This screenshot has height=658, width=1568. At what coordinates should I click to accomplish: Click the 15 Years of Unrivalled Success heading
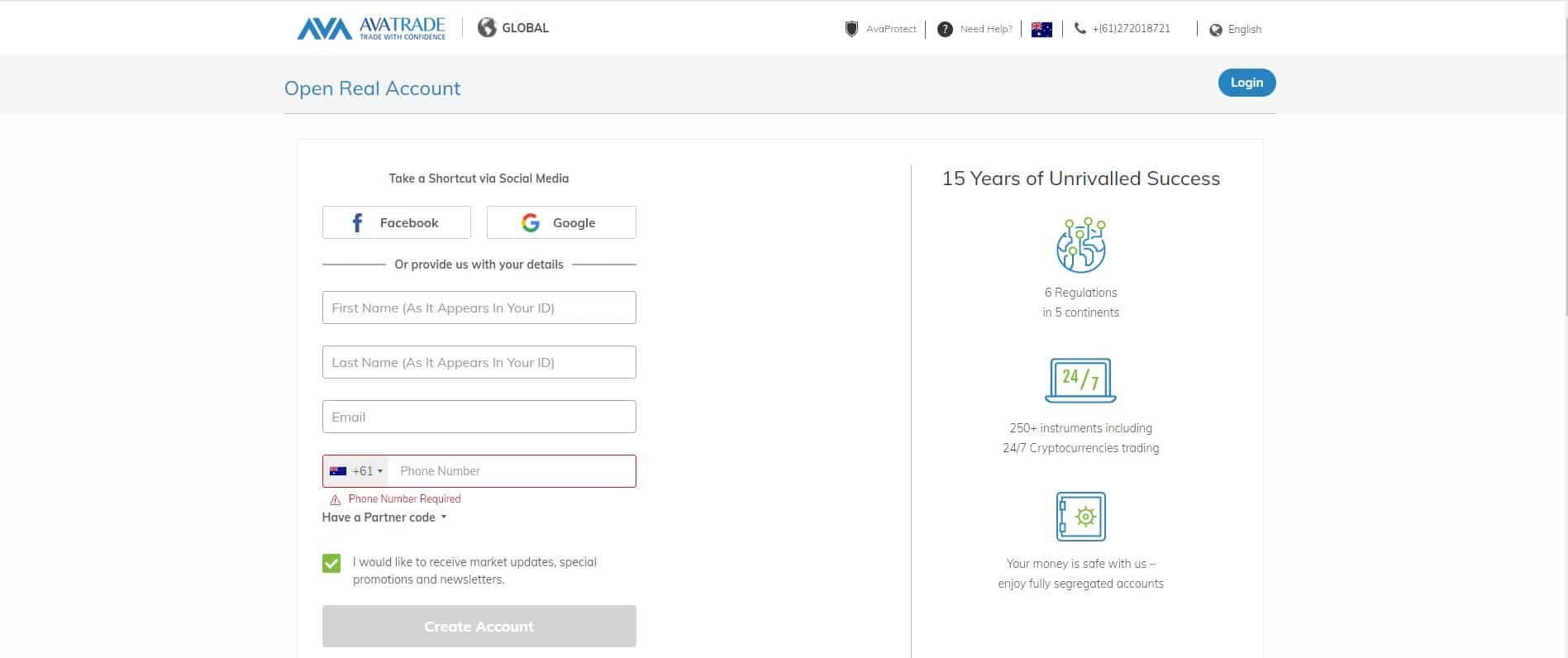(x=1081, y=179)
